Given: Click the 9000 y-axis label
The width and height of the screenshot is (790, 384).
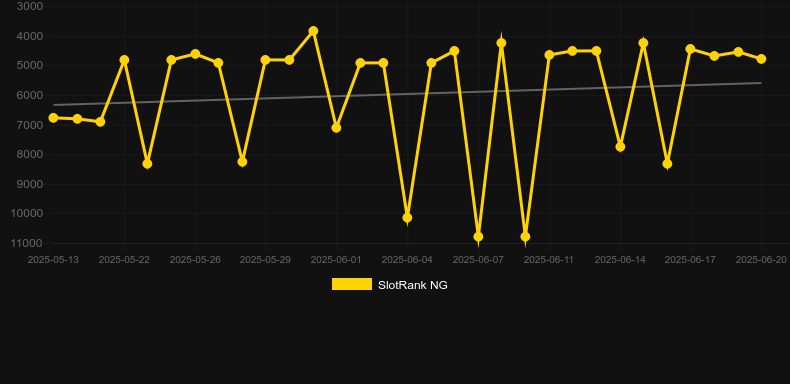Looking at the screenshot, I should [x=30, y=184].
